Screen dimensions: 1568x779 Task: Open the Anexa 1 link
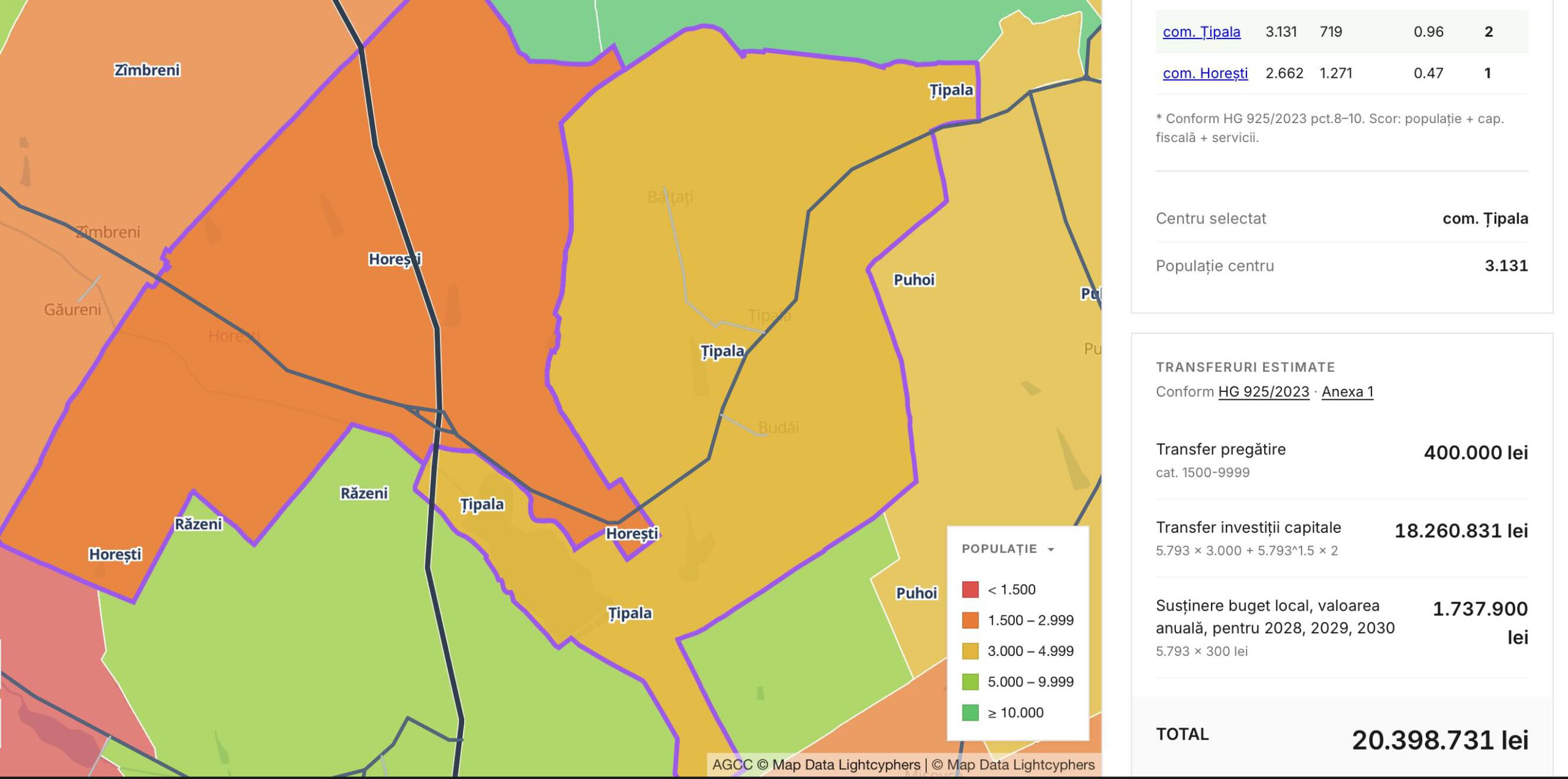click(1347, 392)
